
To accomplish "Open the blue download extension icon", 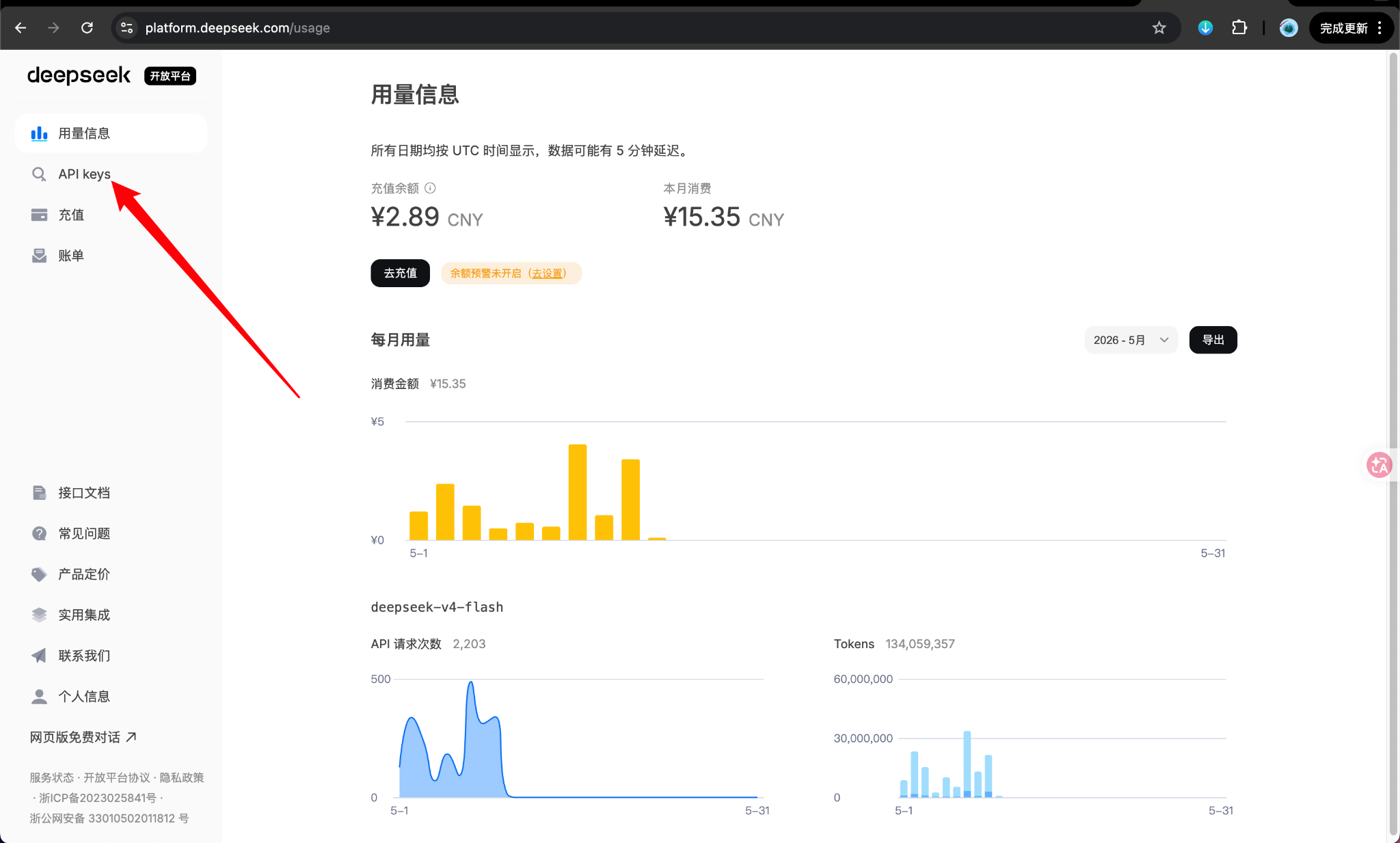I will [x=1205, y=28].
